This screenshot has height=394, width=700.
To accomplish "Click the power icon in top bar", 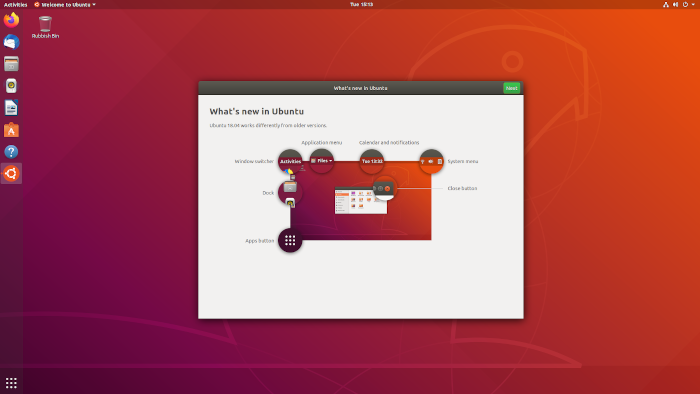I will [x=685, y=4].
